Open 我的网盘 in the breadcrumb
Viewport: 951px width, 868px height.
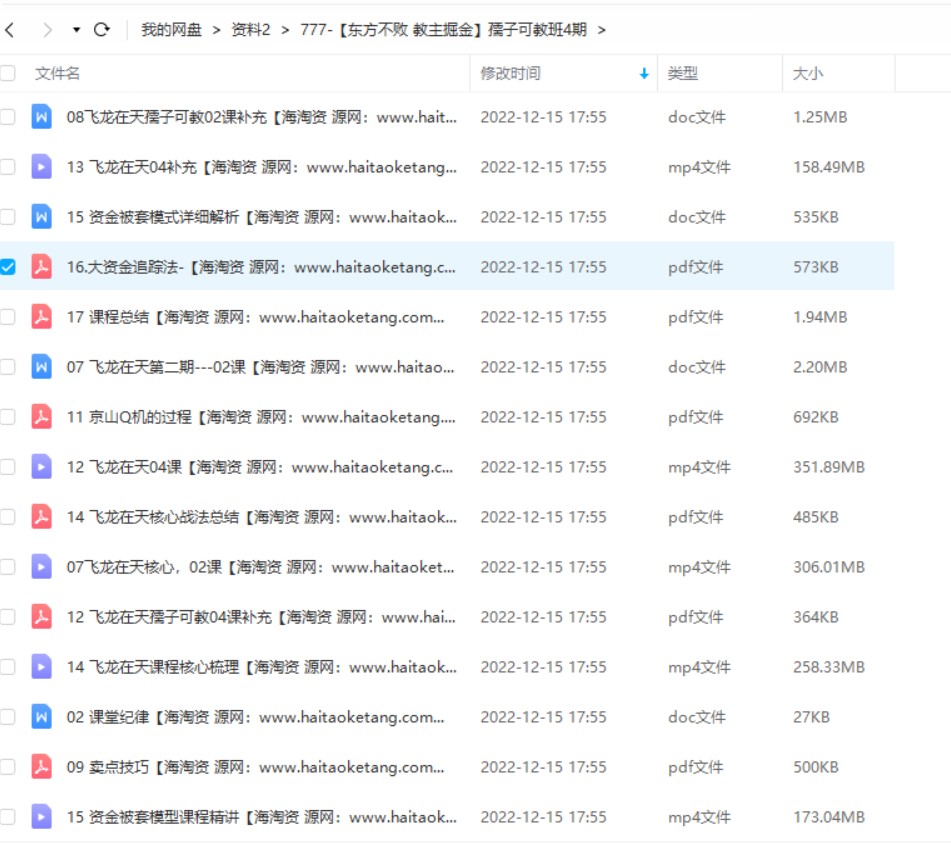(x=171, y=29)
